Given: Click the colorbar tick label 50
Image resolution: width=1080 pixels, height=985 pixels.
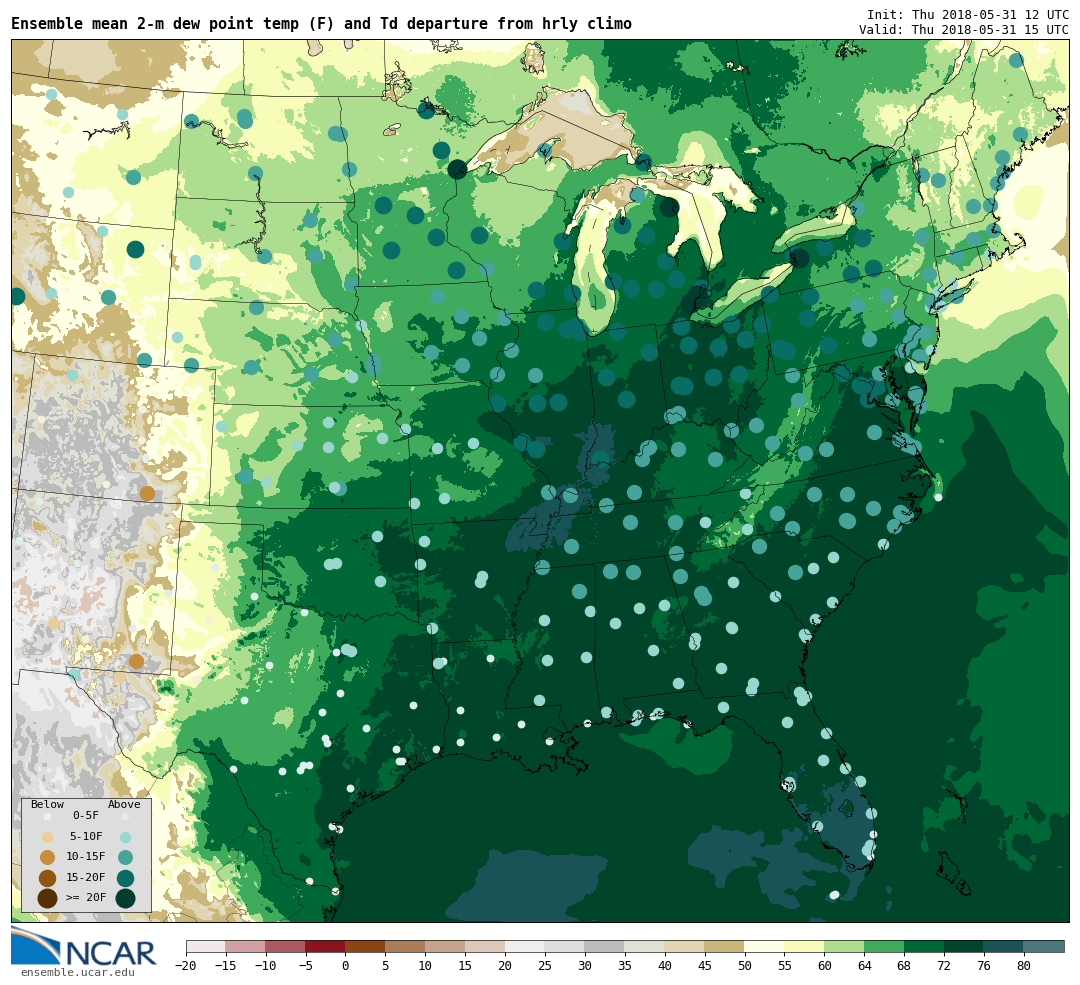Looking at the screenshot, I should [x=745, y=966].
